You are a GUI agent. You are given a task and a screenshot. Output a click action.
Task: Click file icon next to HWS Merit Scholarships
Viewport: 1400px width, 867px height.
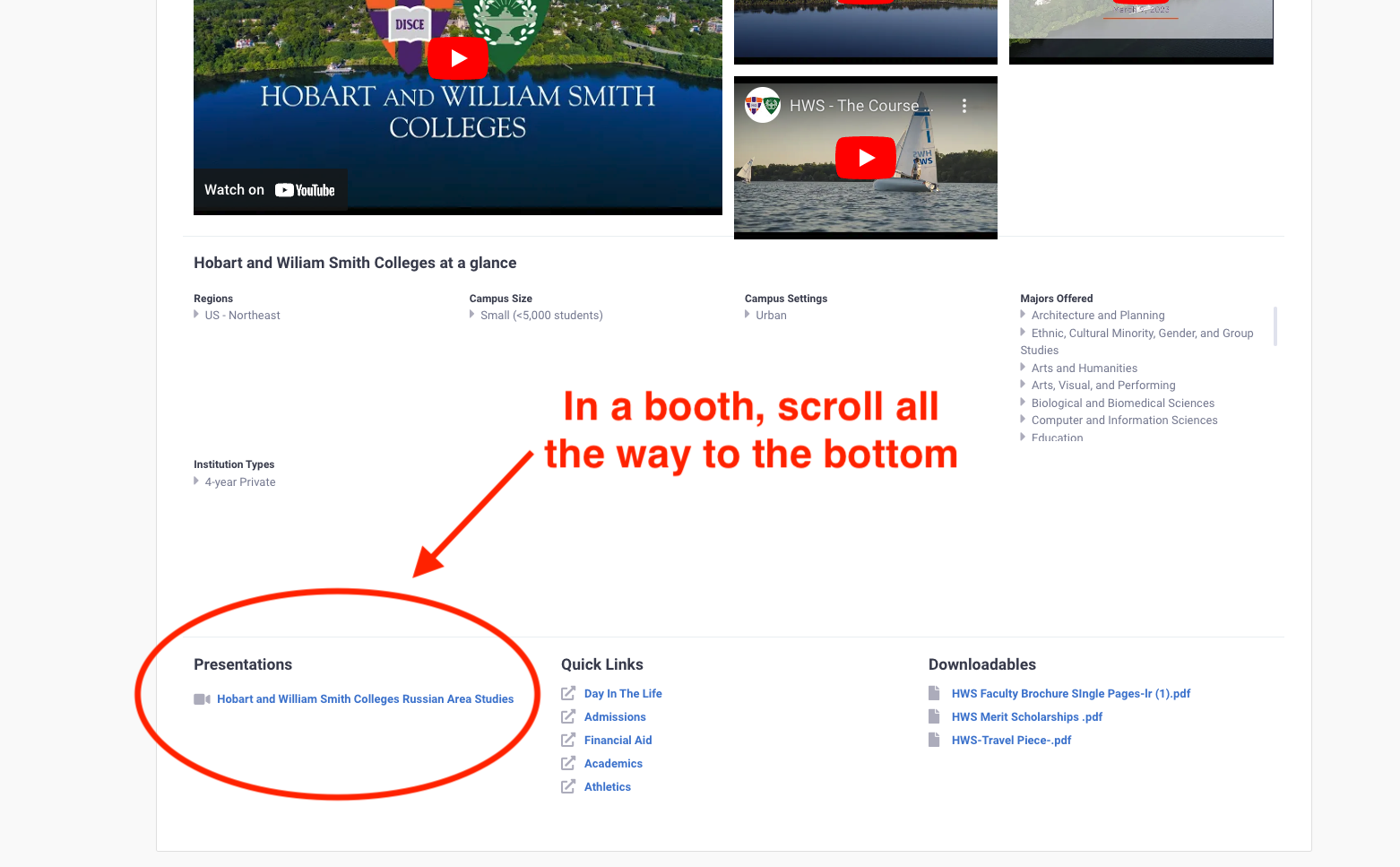coord(934,716)
